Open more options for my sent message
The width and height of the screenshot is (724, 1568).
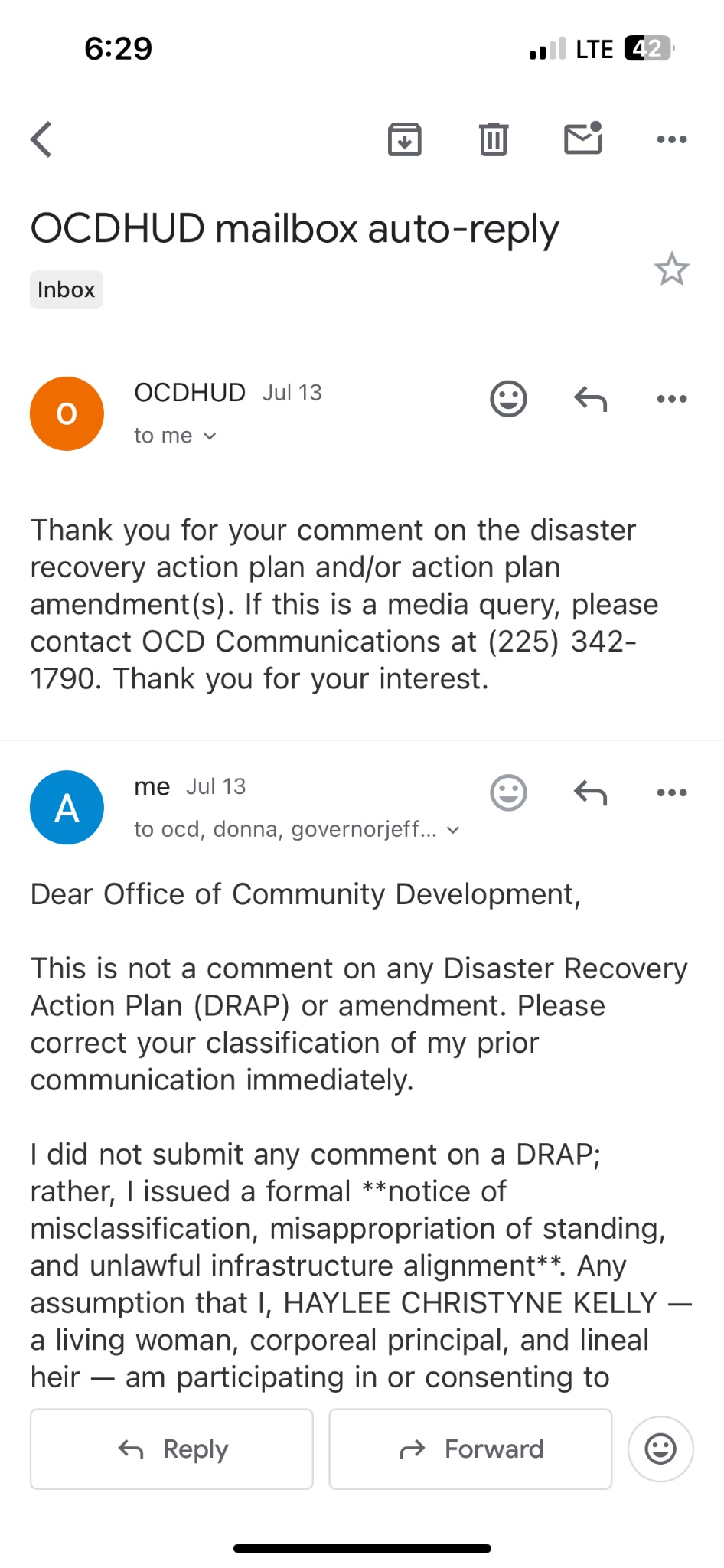pos(671,792)
